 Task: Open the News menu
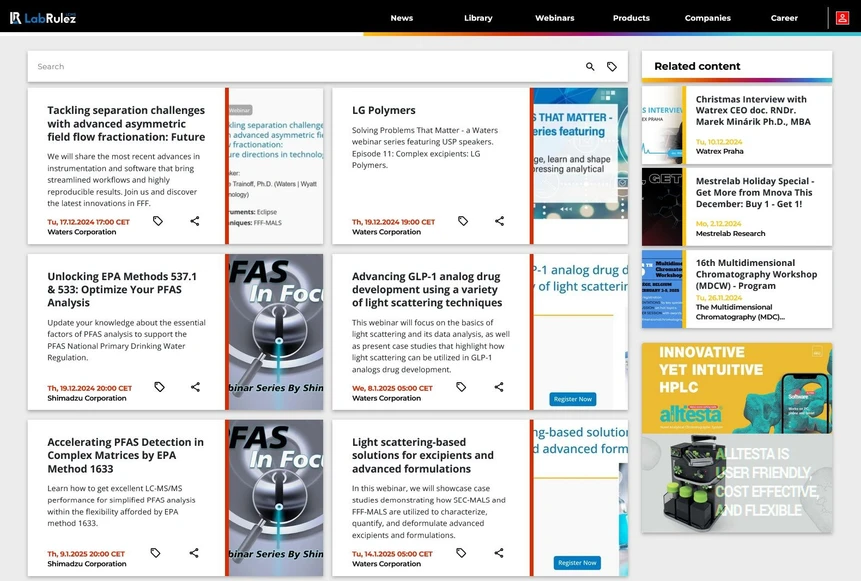pyautogui.click(x=401, y=18)
